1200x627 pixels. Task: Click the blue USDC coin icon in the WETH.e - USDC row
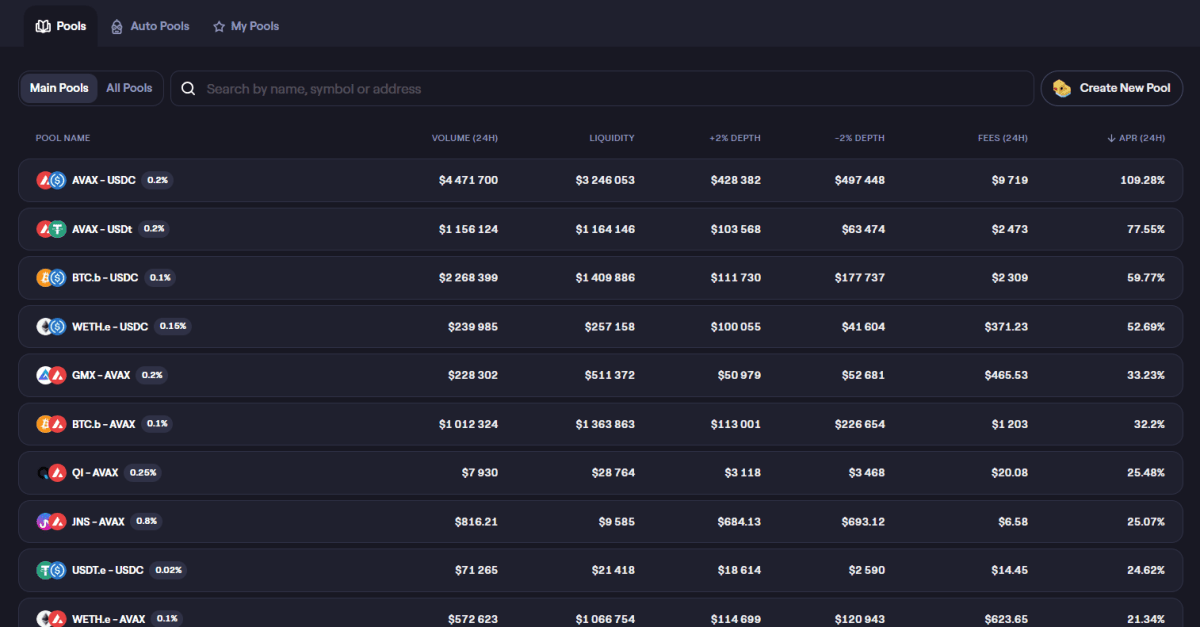tap(58, 326)
